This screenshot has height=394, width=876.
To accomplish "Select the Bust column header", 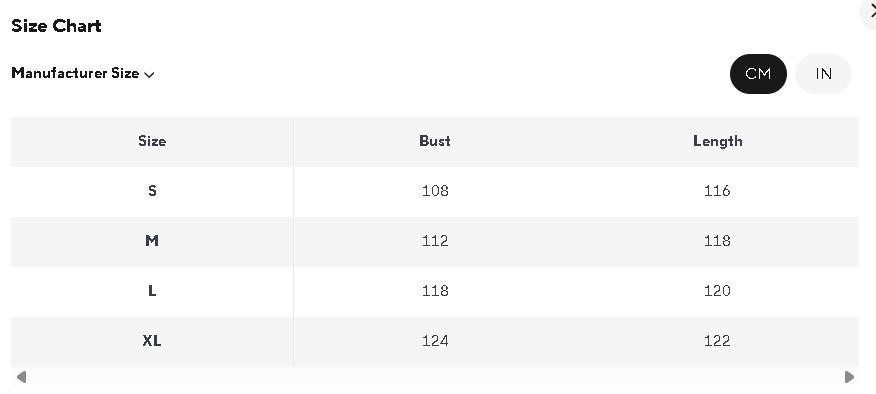I will point(435,141).
